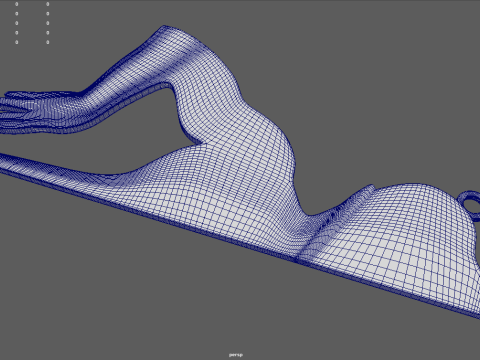Click the bottom HUD zero in second column

(48, 42)
